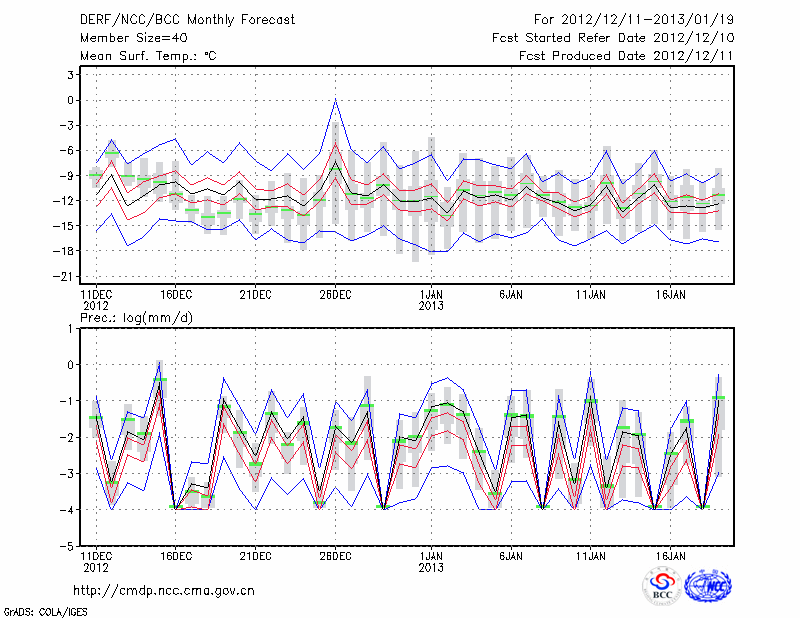Click the -5 label on precipitation y-axis

[70, 547]
